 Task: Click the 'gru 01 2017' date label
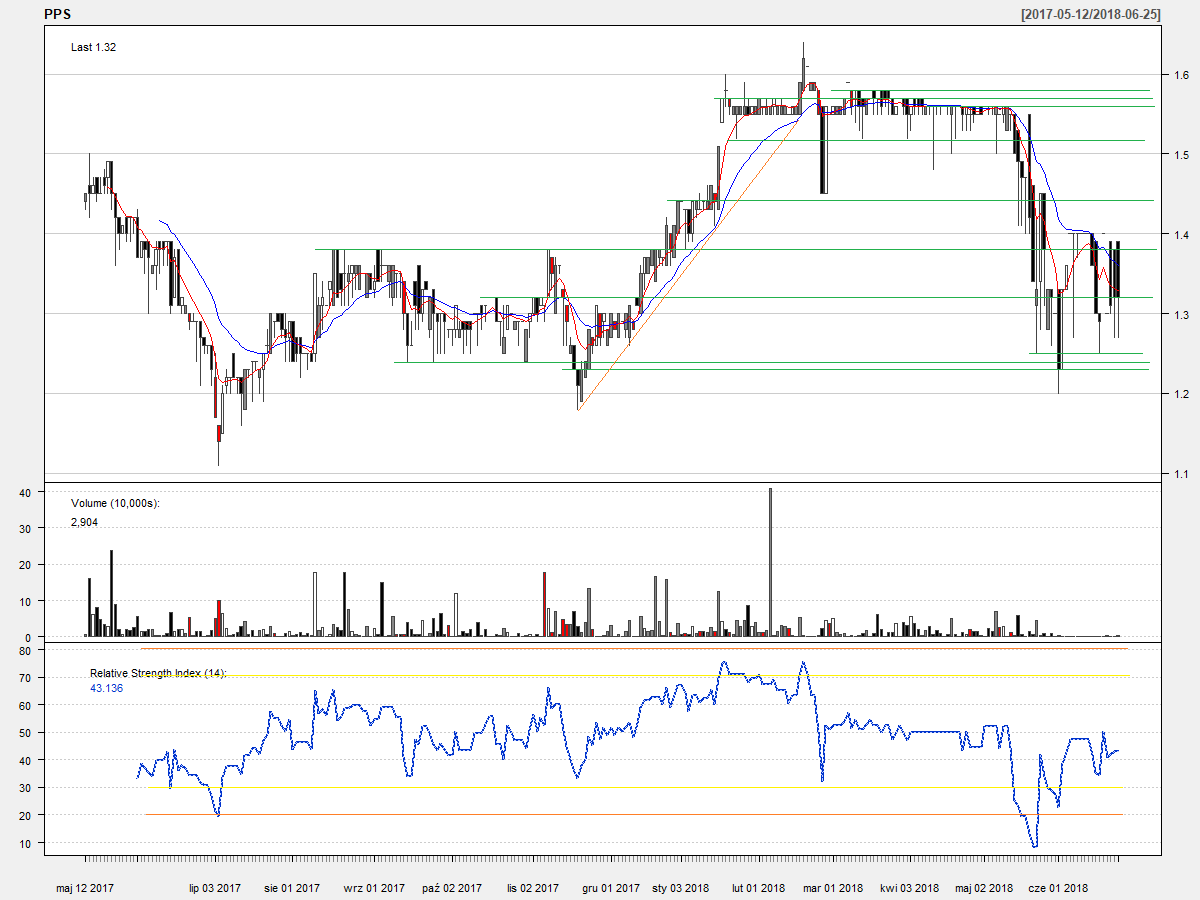611,888
